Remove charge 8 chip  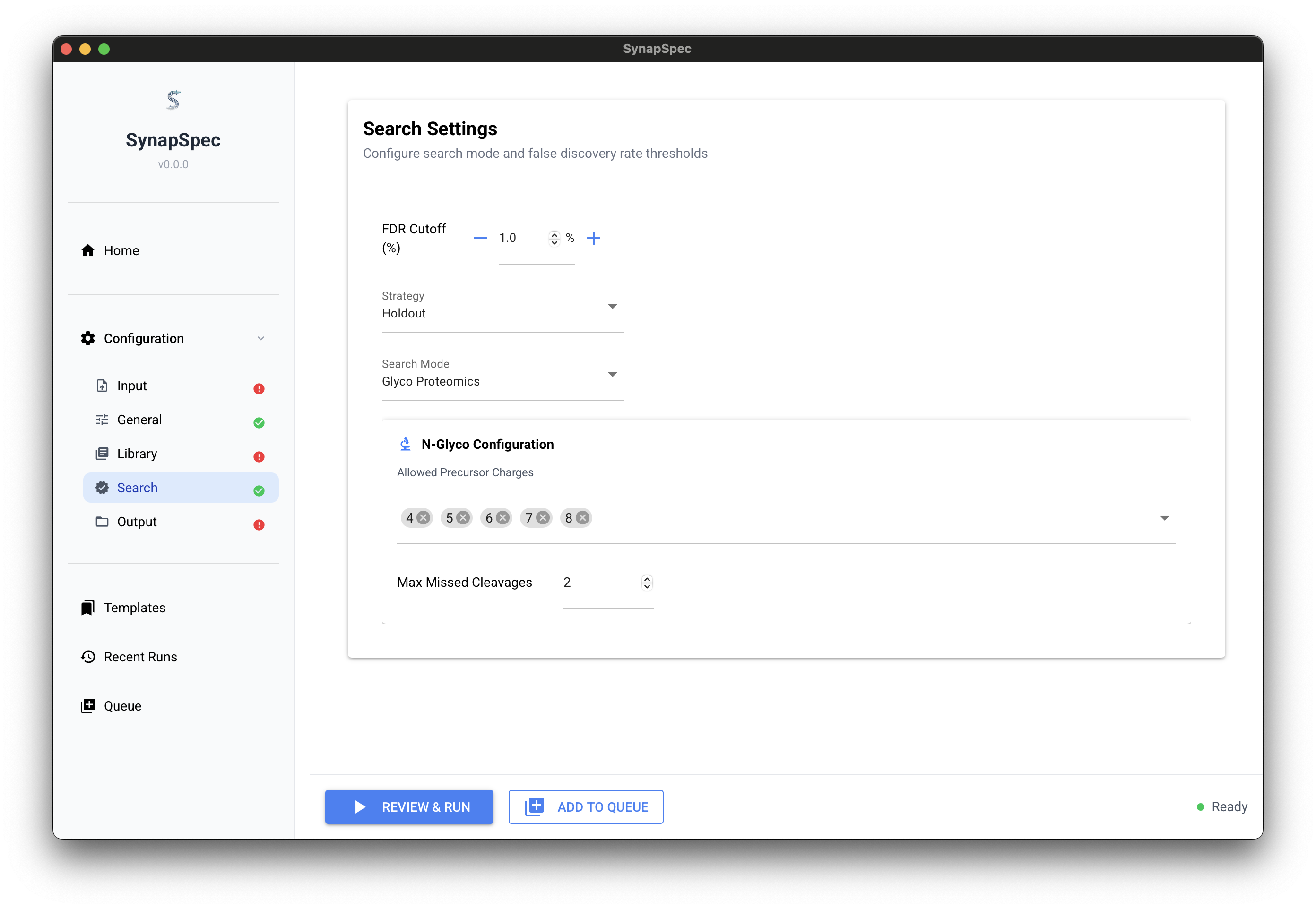point(582,518)
